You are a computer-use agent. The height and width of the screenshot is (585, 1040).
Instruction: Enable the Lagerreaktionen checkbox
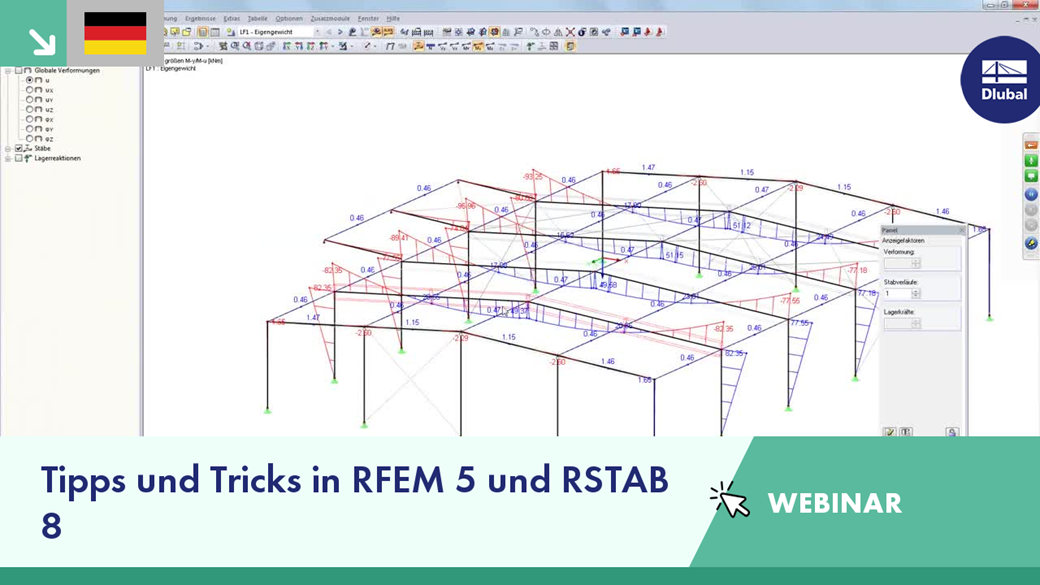pos(19,159)
